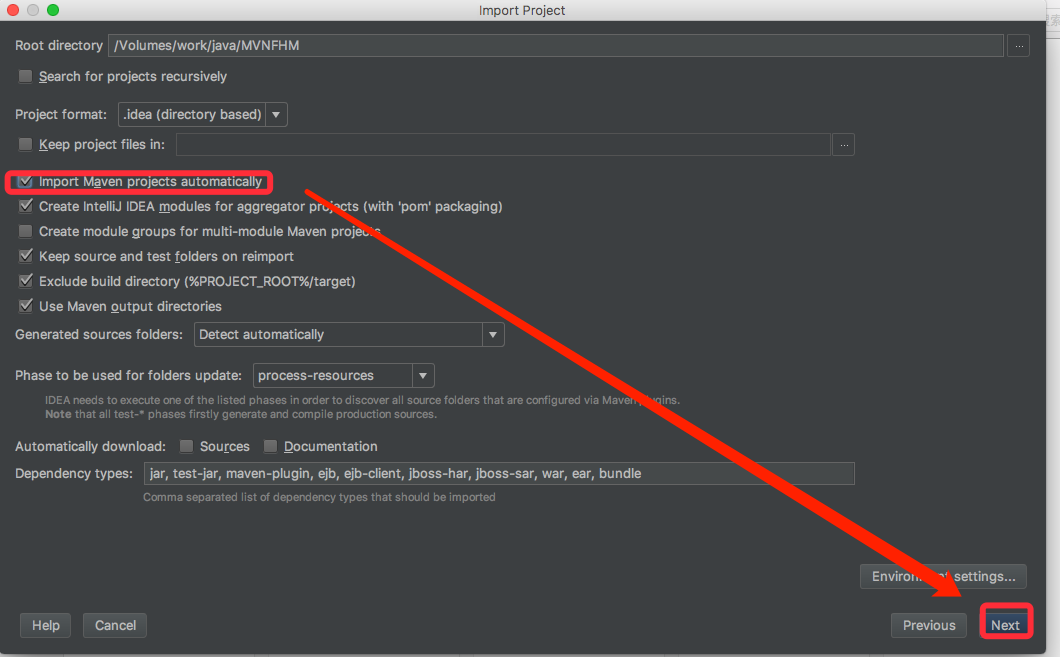1060x657 pixels.
Task: Edit the Dependency types field
Action: [x=499, y=474]
